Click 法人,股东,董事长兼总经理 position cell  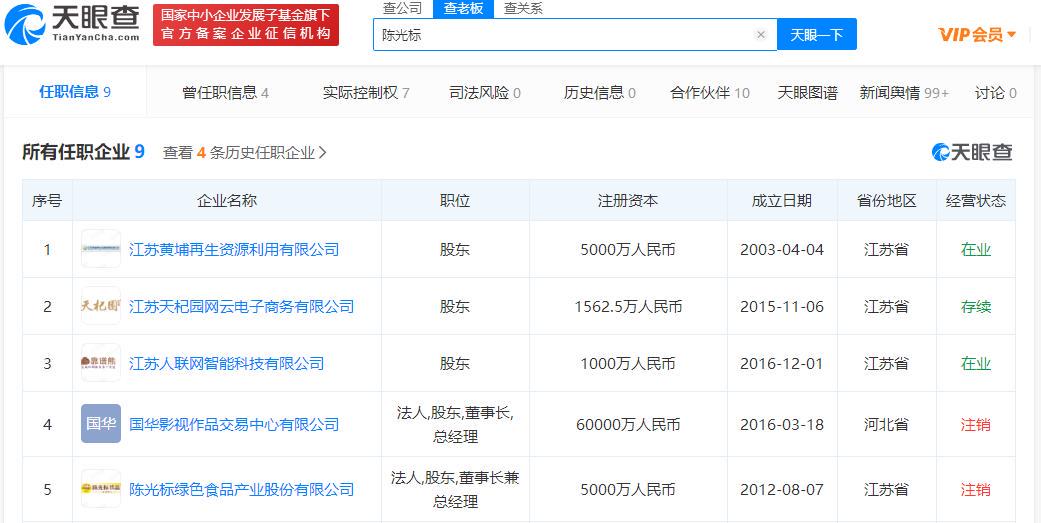455,489
